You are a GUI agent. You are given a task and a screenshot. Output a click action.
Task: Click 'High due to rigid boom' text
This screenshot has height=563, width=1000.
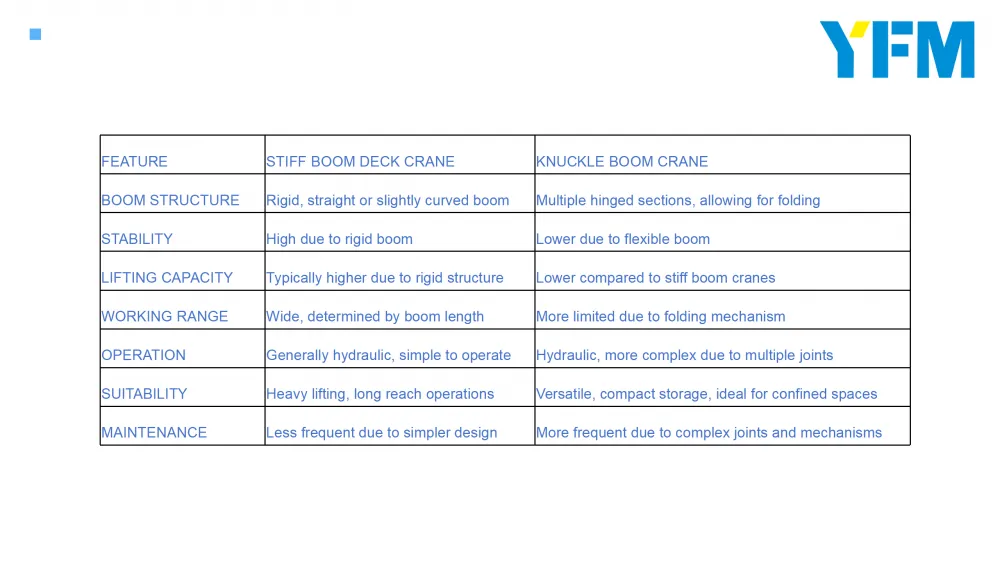[x=339, y=239]
